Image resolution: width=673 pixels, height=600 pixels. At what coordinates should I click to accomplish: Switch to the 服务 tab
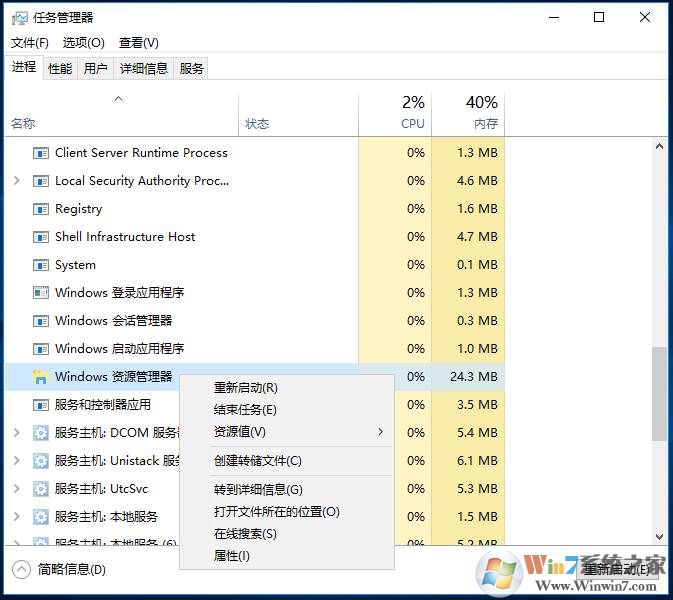191,68
